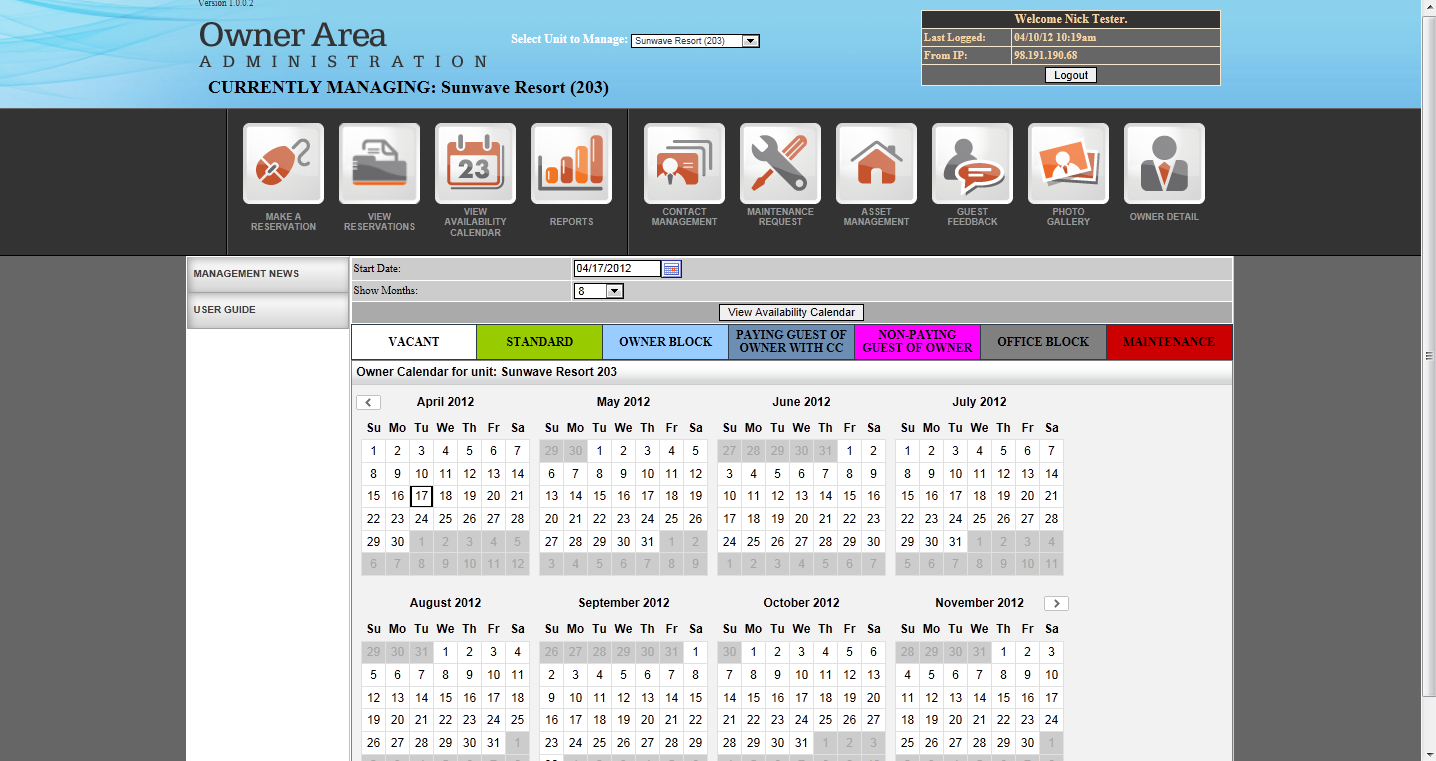Open the Show Months dropdown
Image resolution: width=1436 pixels, height=761 pixels.
[x=599, y=291]
